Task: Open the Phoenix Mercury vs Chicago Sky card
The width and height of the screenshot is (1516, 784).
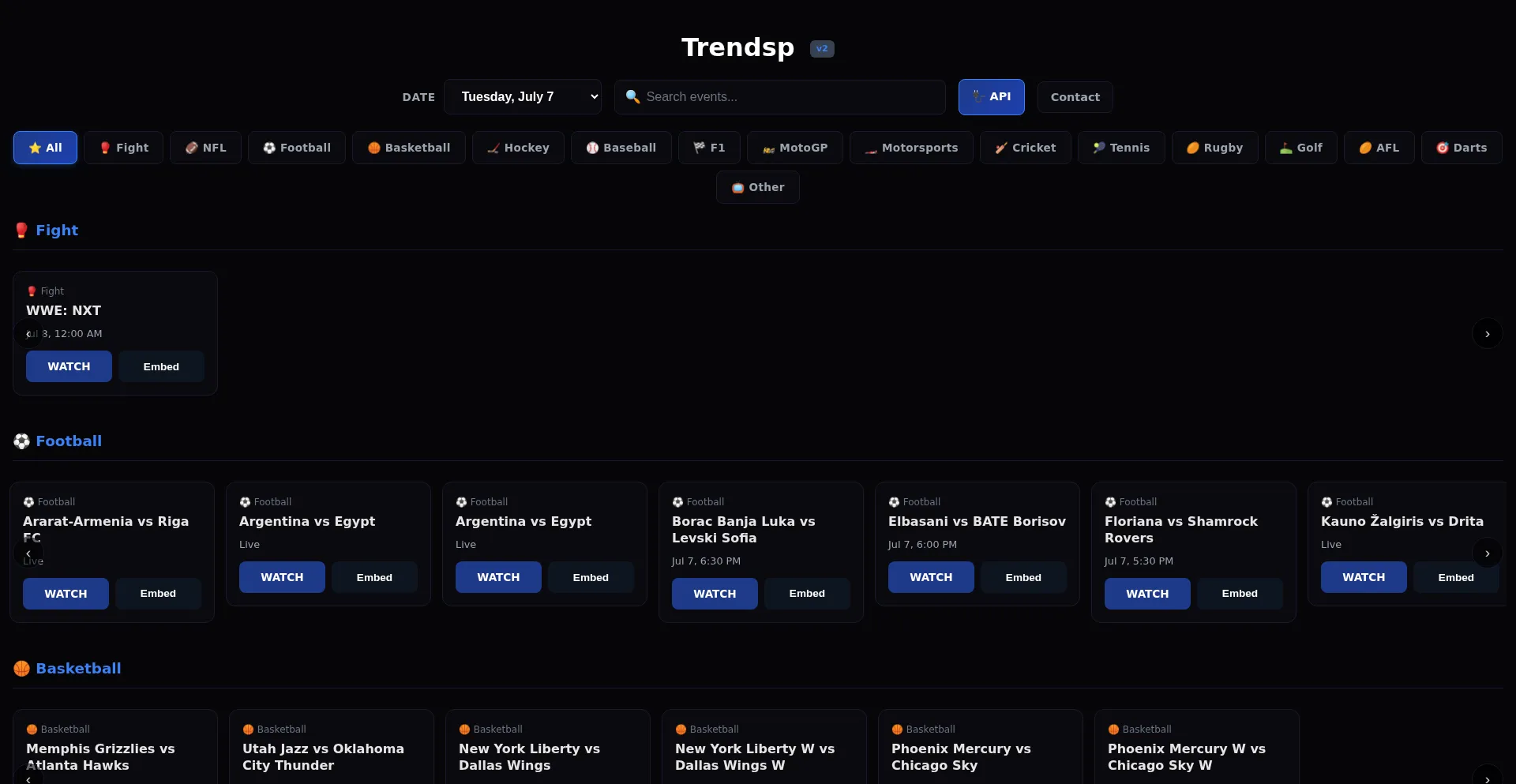Action: [x=981, y=747]
